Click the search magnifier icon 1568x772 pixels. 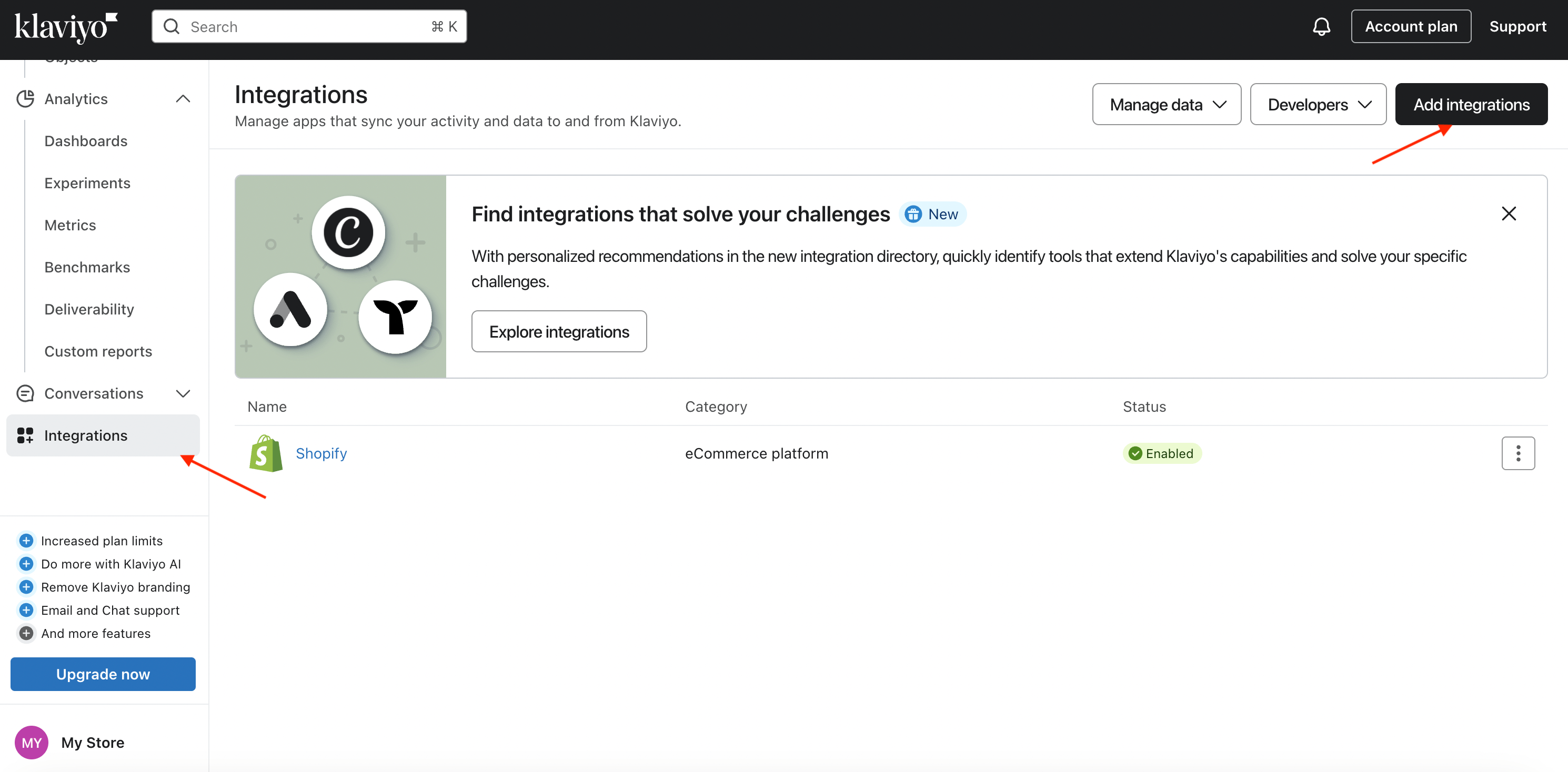(172, 27)
